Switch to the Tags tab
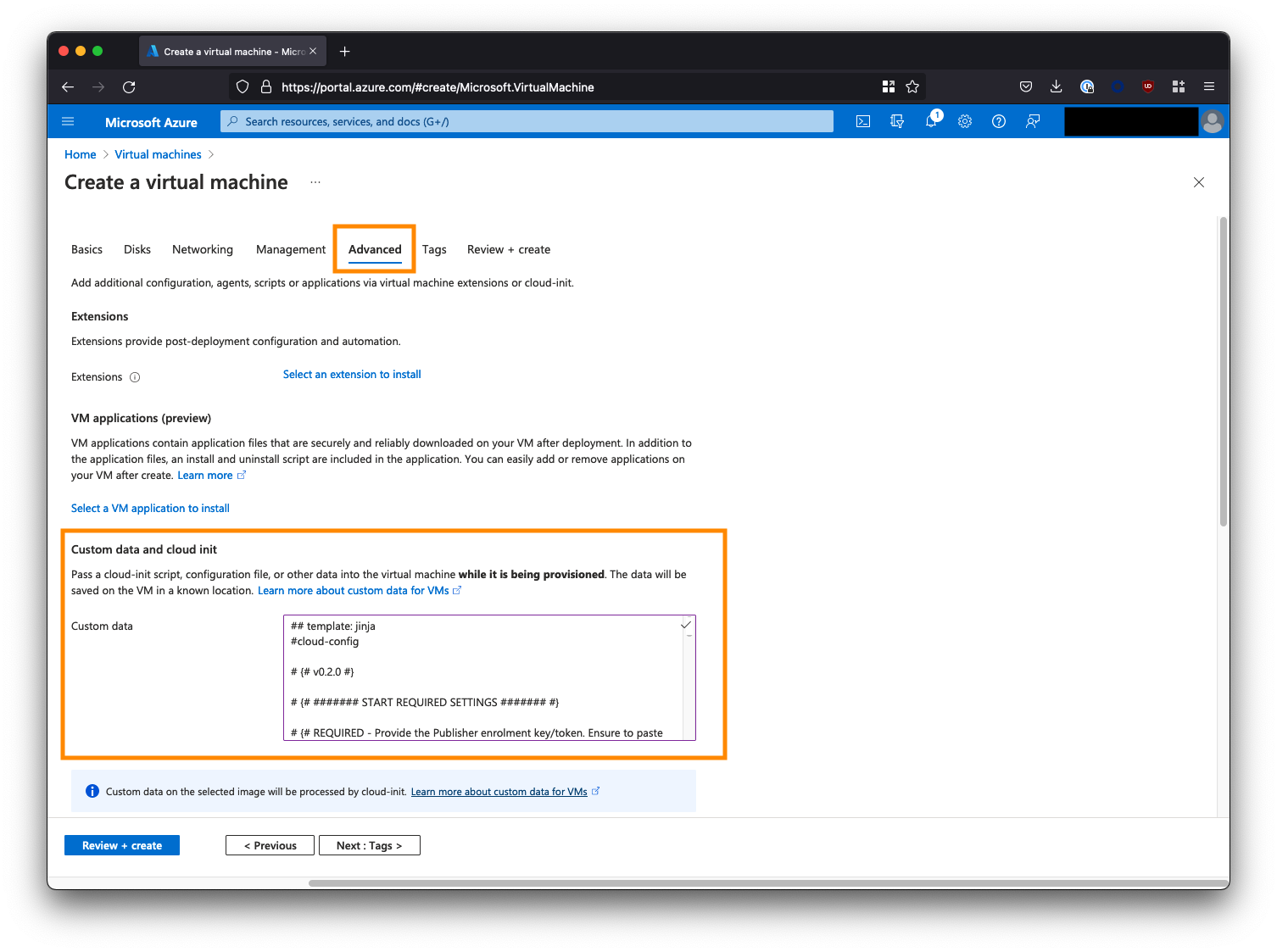Screen dimensions: 1277x952 pos(434,249)
